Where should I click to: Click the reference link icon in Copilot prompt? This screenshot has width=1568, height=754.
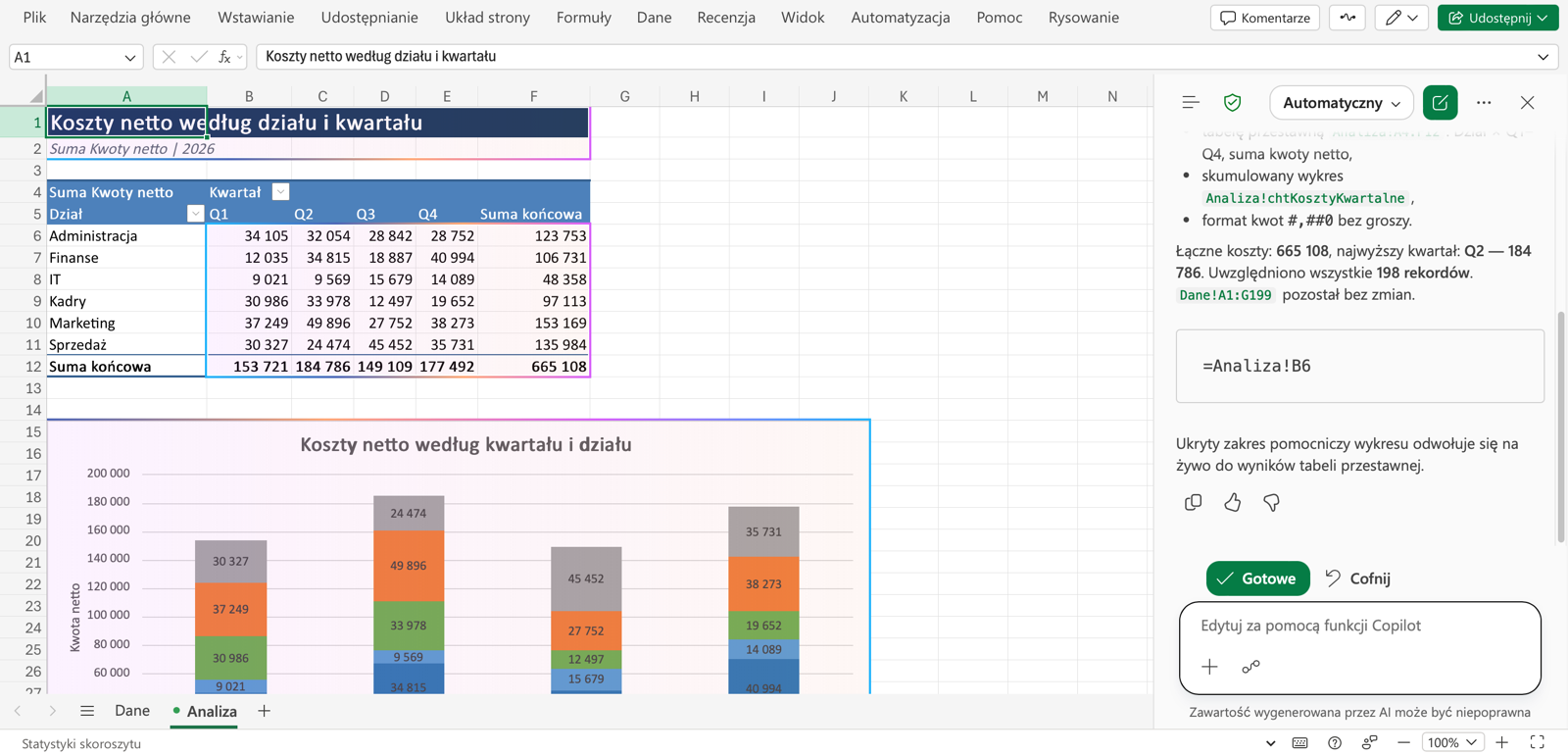click(1250, 667)
